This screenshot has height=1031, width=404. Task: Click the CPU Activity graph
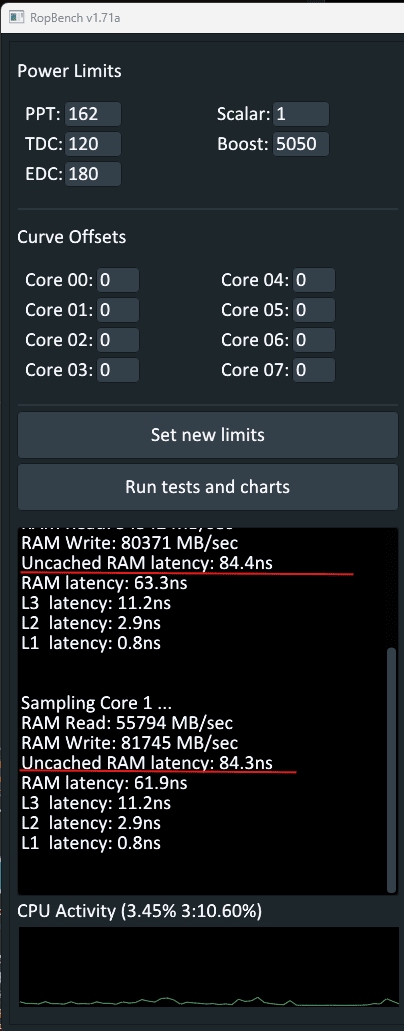pyautogui.click(x=208, y=967)
